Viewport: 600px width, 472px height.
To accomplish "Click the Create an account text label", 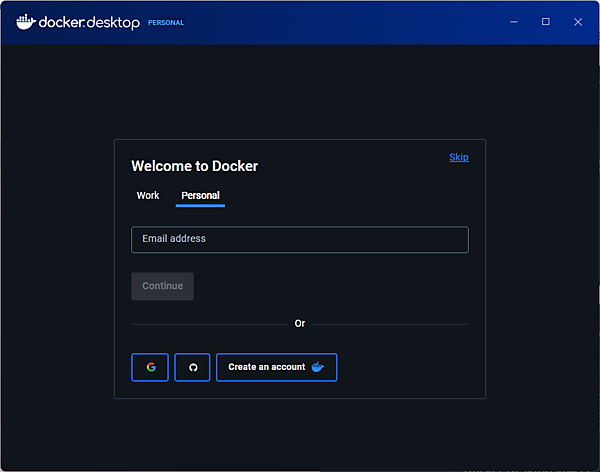I will (266, 367).
